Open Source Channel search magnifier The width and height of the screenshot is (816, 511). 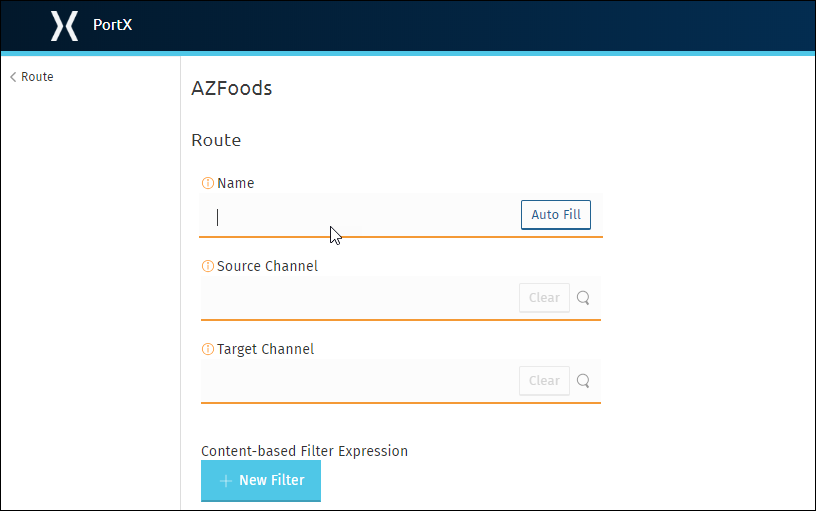583,298
